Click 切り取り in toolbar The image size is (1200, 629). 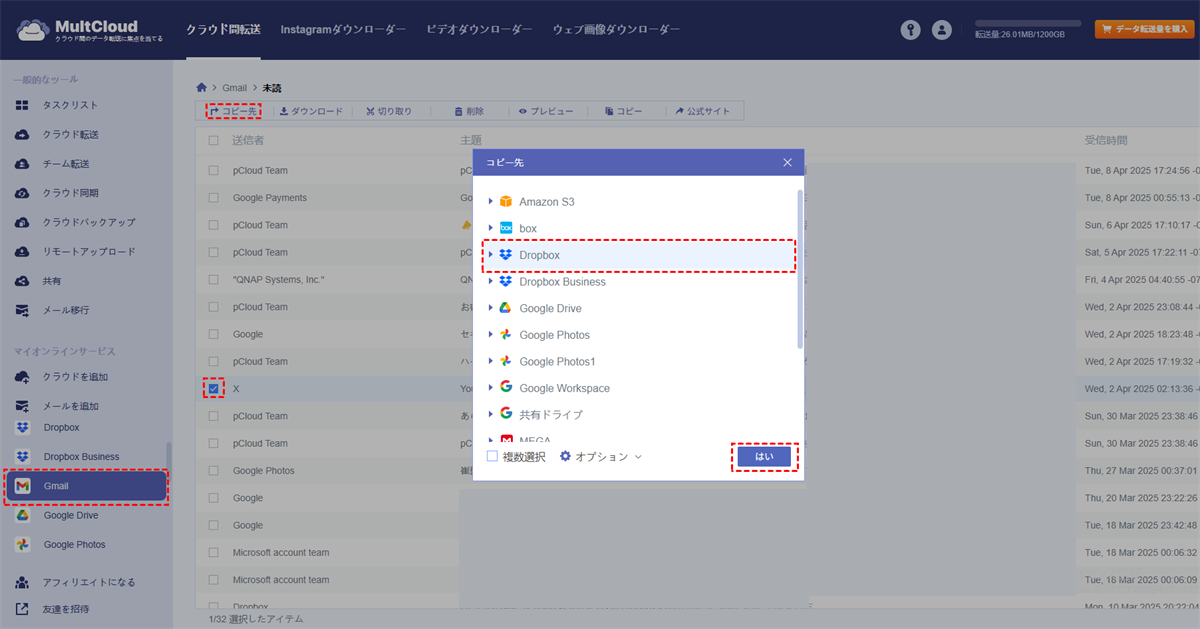389,112
